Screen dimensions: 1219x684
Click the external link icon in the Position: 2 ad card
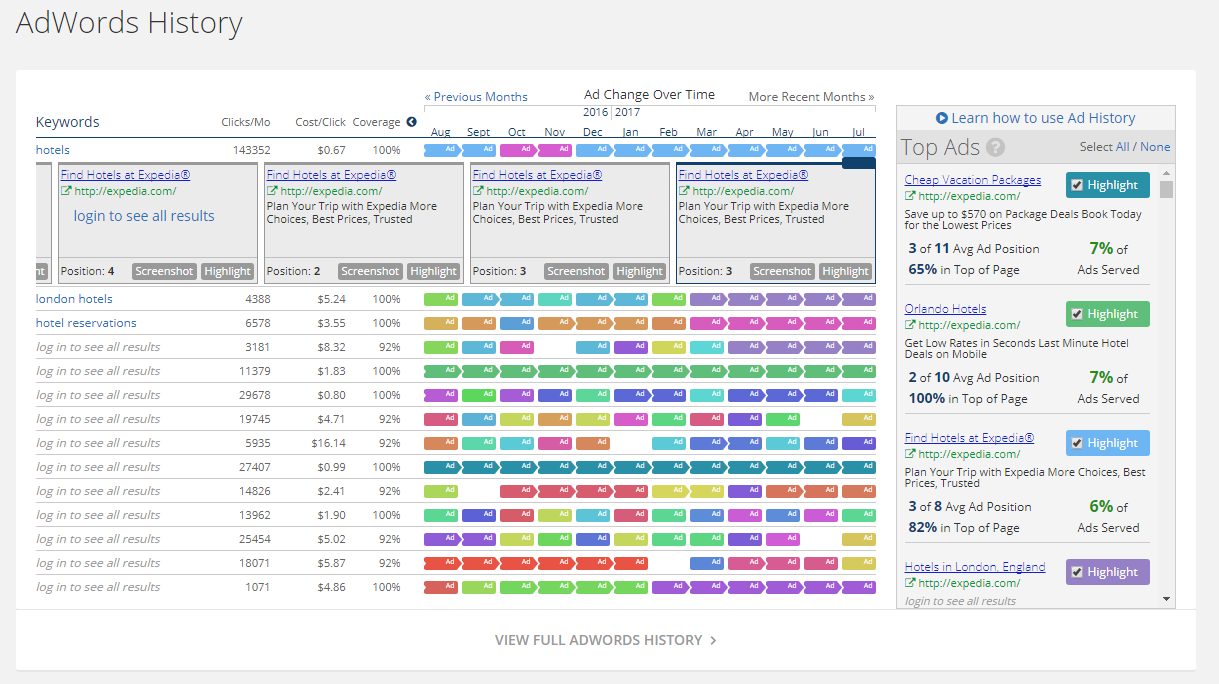pyautogui.click(x=272, y=191)
